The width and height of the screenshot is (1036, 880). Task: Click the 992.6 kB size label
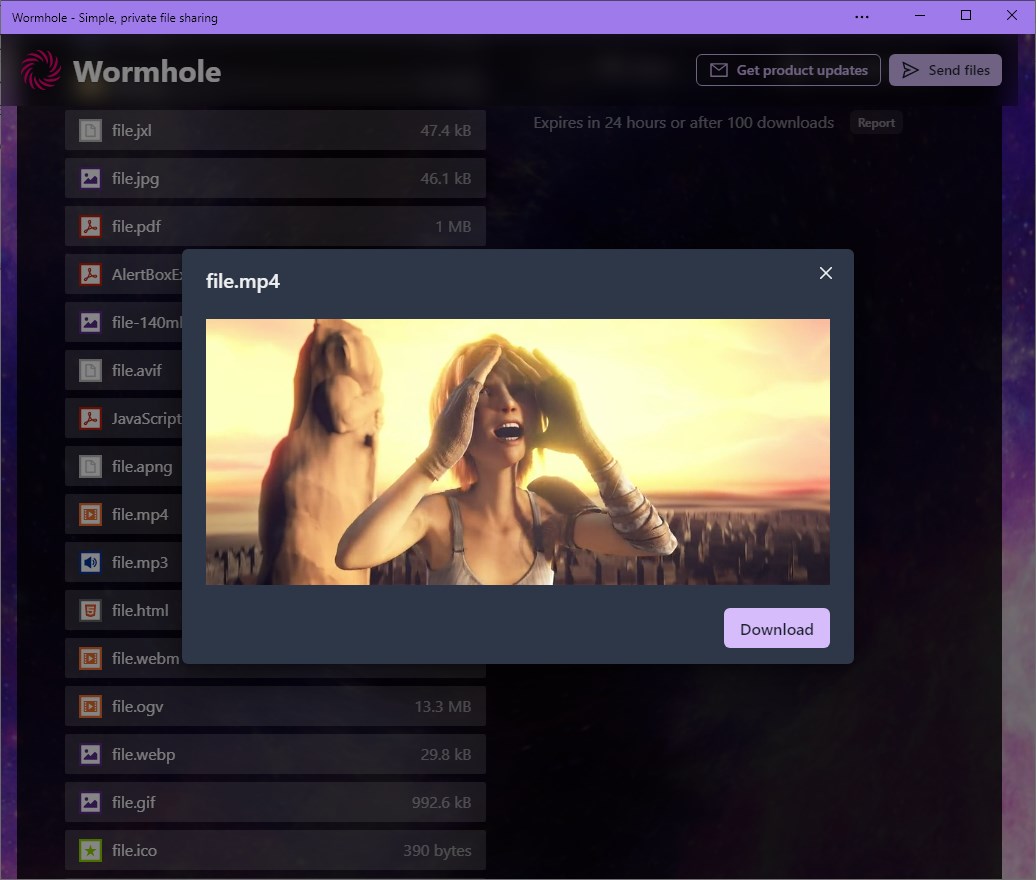click(441, 802)
